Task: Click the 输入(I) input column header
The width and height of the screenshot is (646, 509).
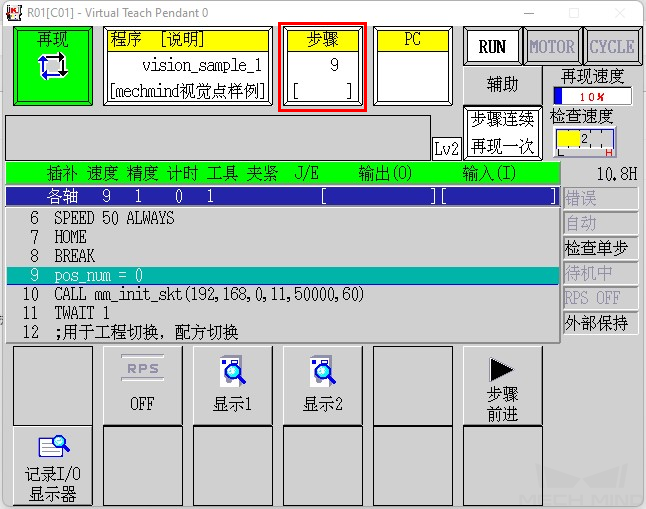Action: click(489, 173)
